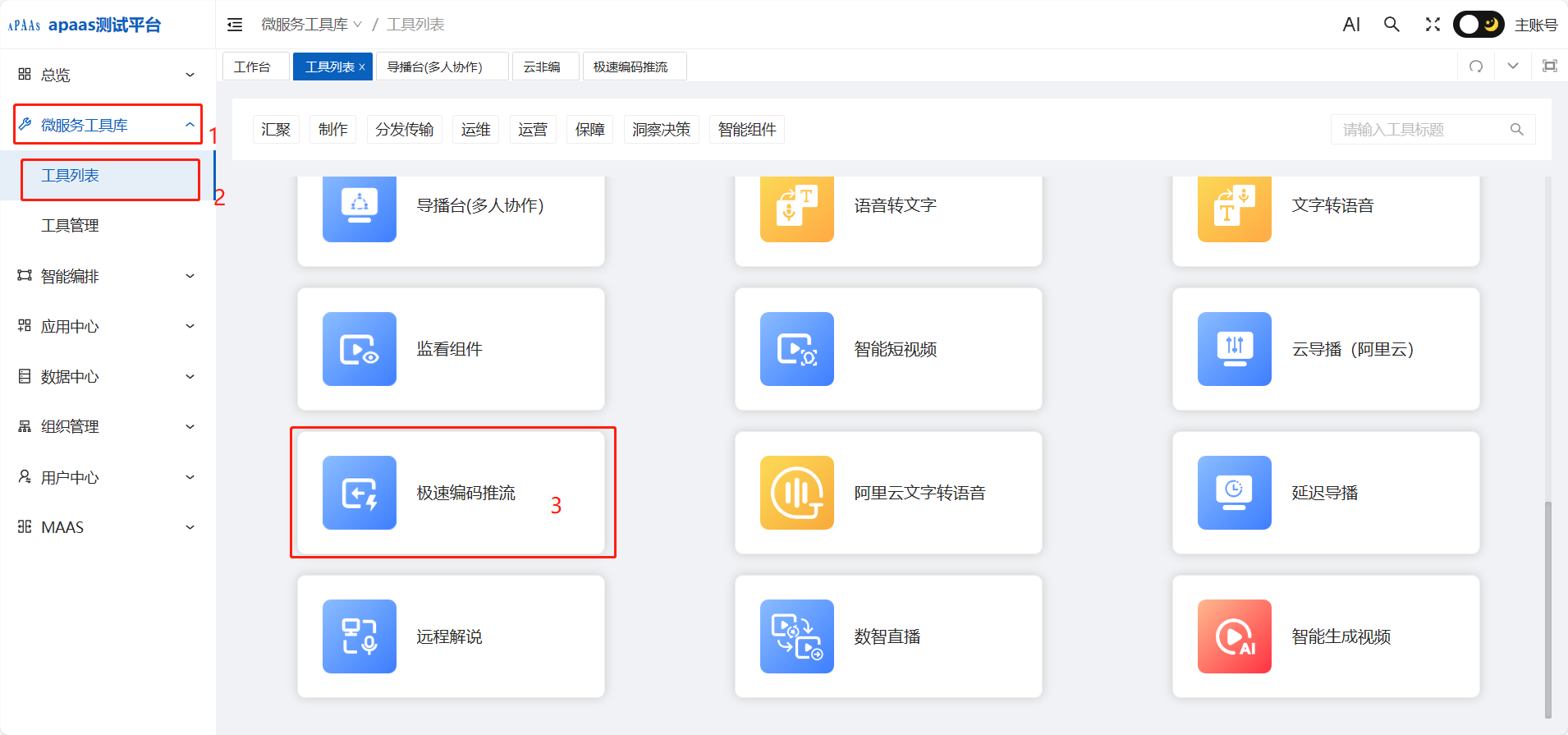This screenshot has height=735, width=1568.
Task: Expand the 数据中心 sidebar menu
Action: [x=107, y=376]
